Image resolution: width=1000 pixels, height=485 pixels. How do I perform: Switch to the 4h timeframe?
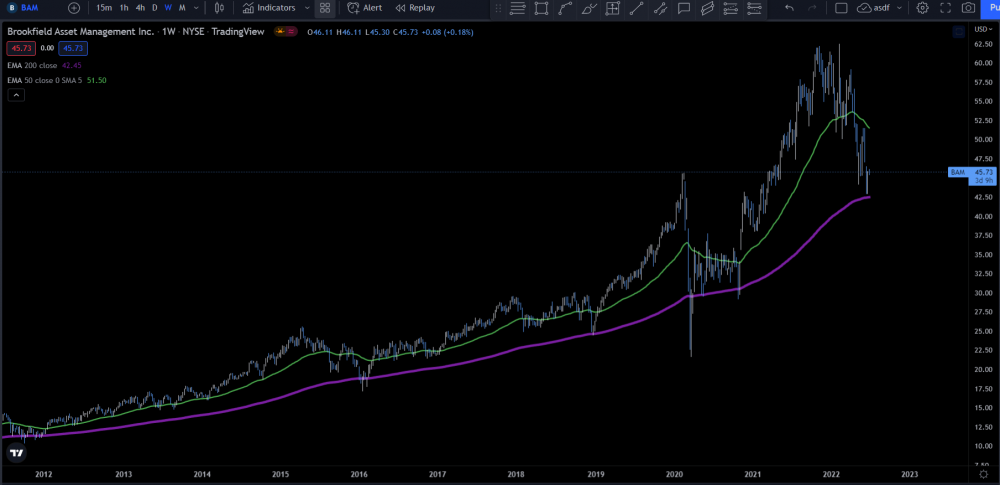pos(140,8)
